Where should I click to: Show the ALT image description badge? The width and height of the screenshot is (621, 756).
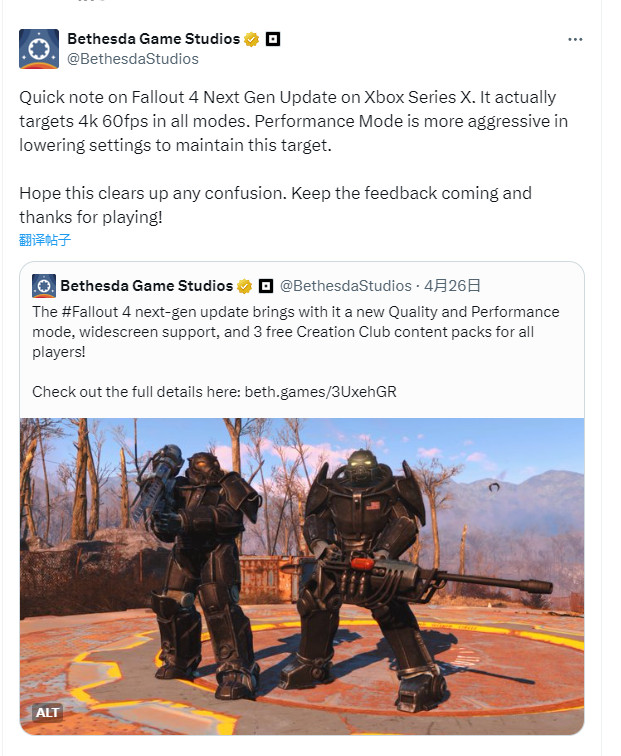pos(48,712)
